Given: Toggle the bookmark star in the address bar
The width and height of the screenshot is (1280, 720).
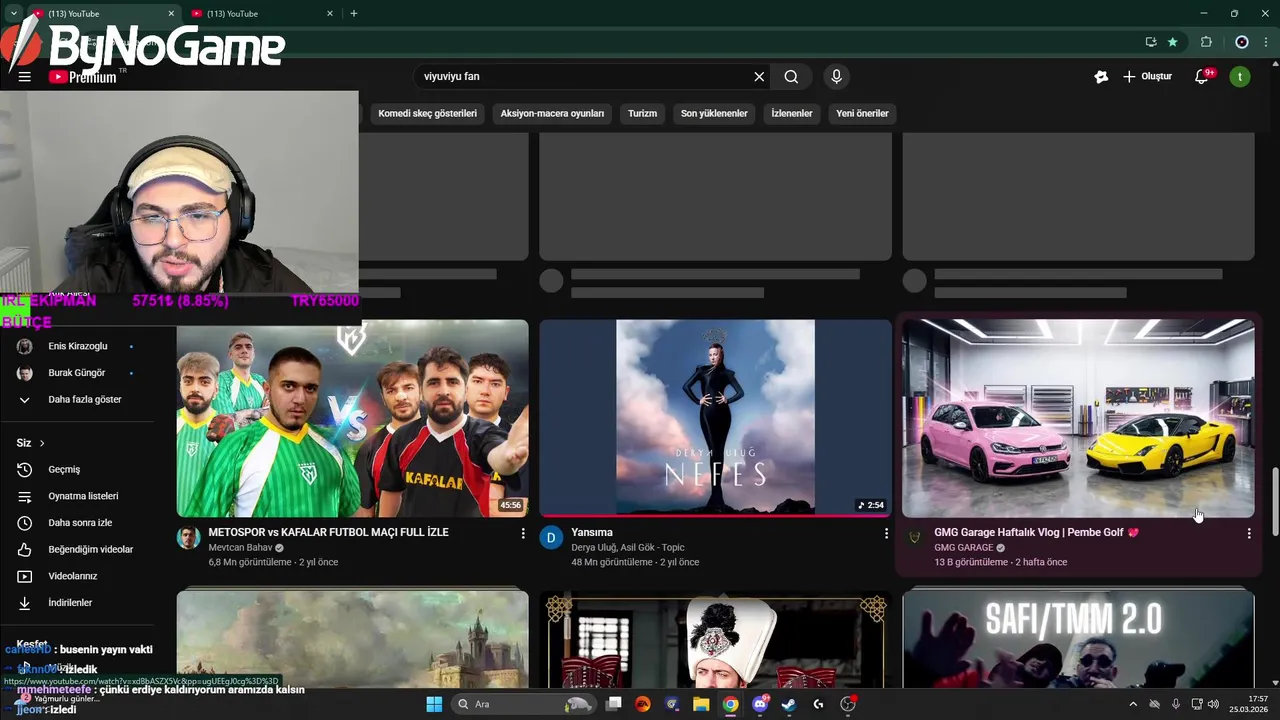Looking at the screenshot, I should [1173, 42].
